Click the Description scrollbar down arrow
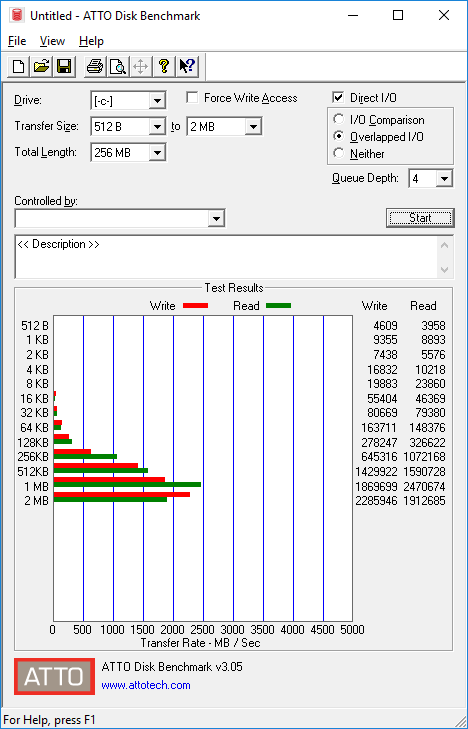Viewport: 468px width, 729px height. pos(444,270)
